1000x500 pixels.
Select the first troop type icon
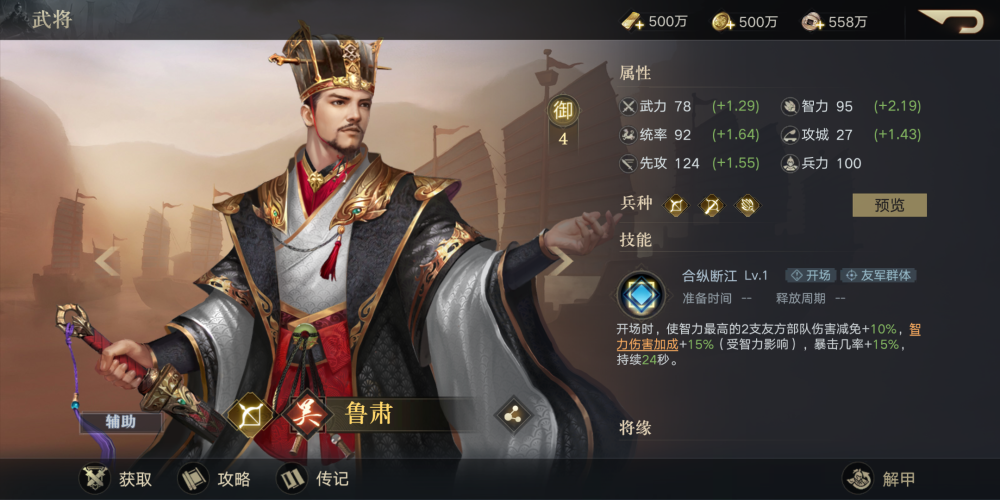(676, 205)
